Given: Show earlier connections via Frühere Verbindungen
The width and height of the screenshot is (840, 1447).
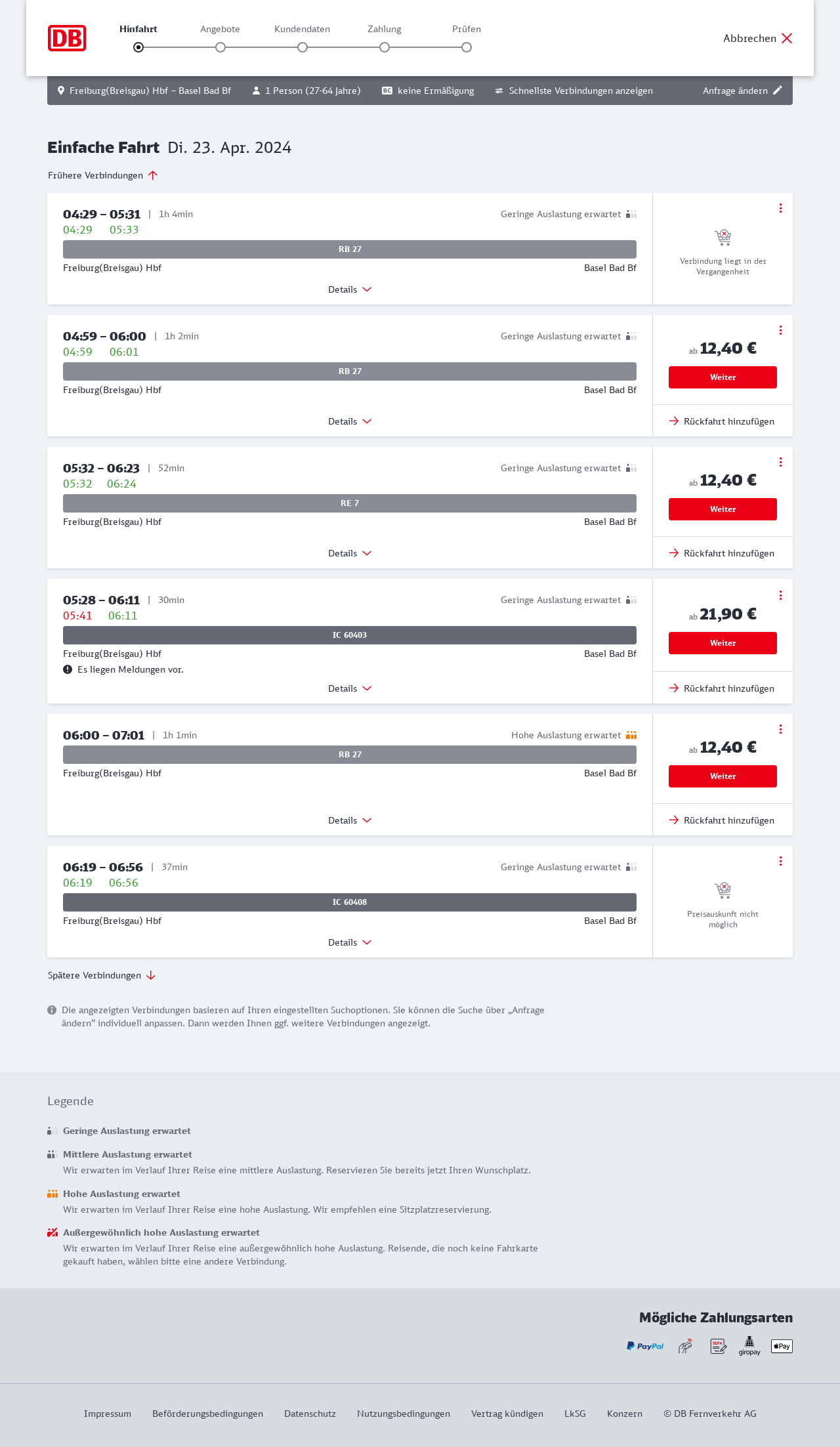Looking at the screenshot, I should point(102,175).
